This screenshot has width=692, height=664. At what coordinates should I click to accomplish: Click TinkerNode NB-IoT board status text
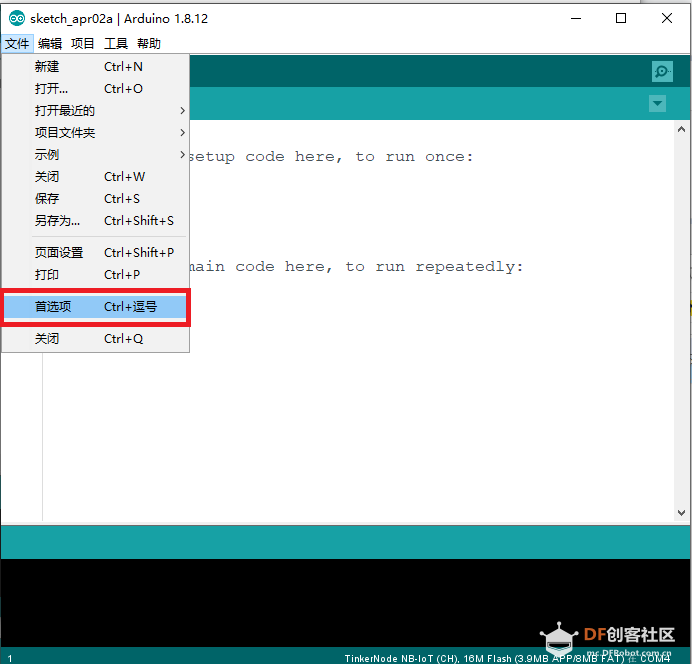[507, 658]
